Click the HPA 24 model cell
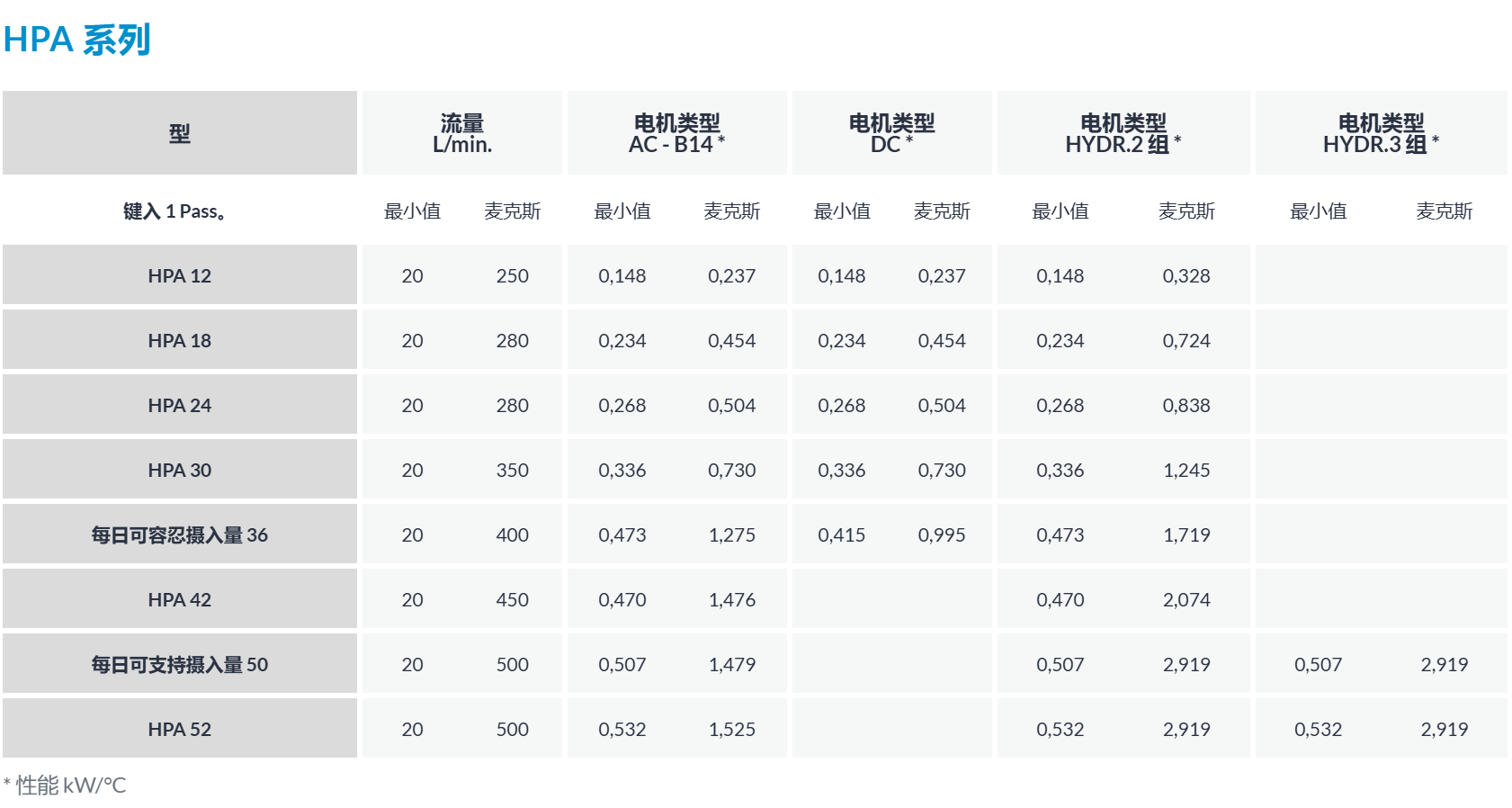This screenshot has width=1512, height=808. click(180, 405)
